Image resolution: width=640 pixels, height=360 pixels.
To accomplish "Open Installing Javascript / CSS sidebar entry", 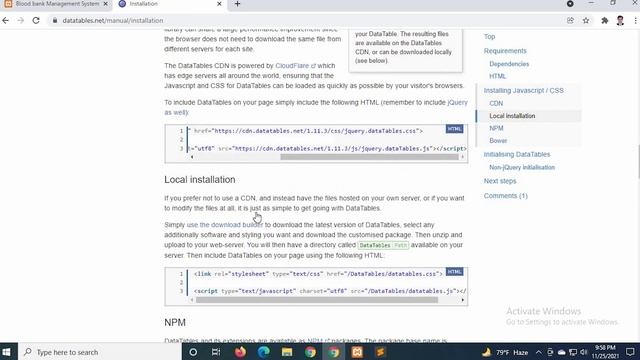I will point(523,91).
